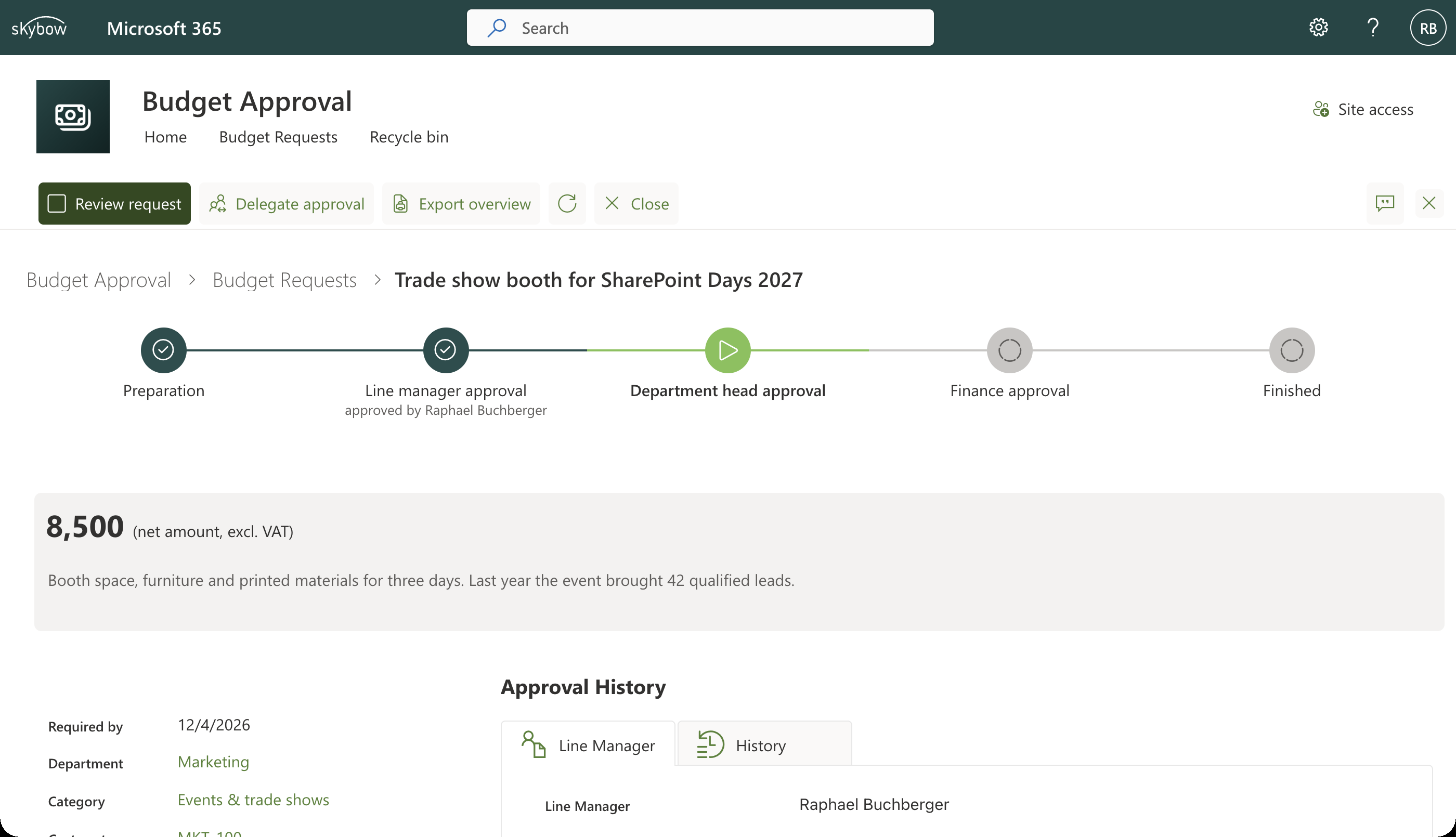Click the Budget Approval breadcrumb link

tap(99, 280)
